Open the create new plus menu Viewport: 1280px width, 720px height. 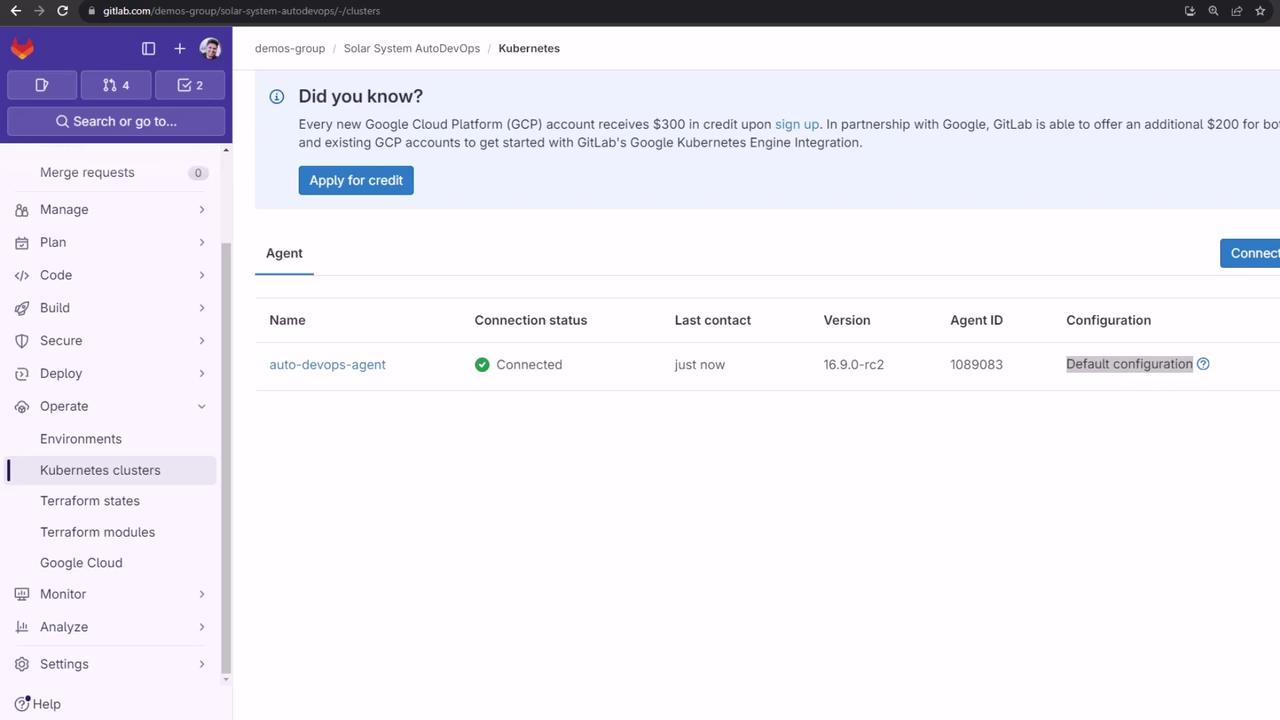coord(179,48)
